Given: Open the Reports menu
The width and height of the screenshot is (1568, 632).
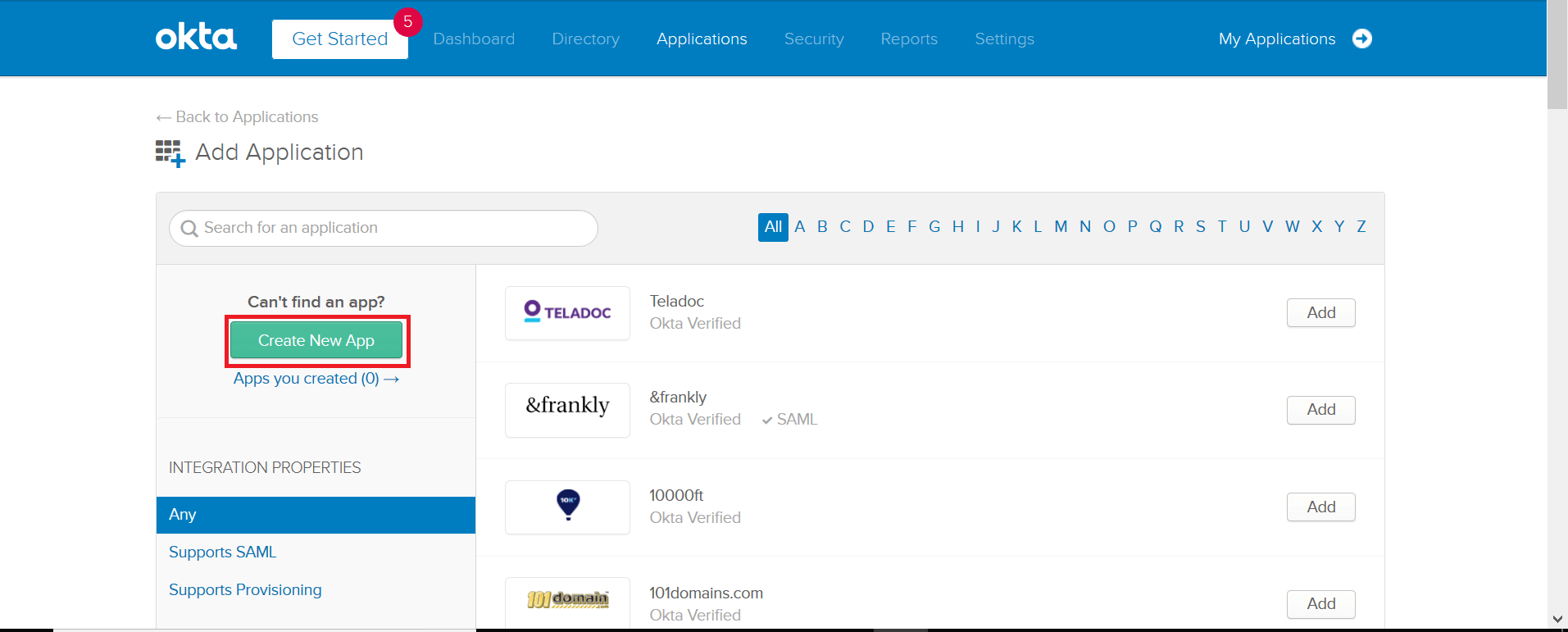Looking at the screenshot, I should coord(909,39).
